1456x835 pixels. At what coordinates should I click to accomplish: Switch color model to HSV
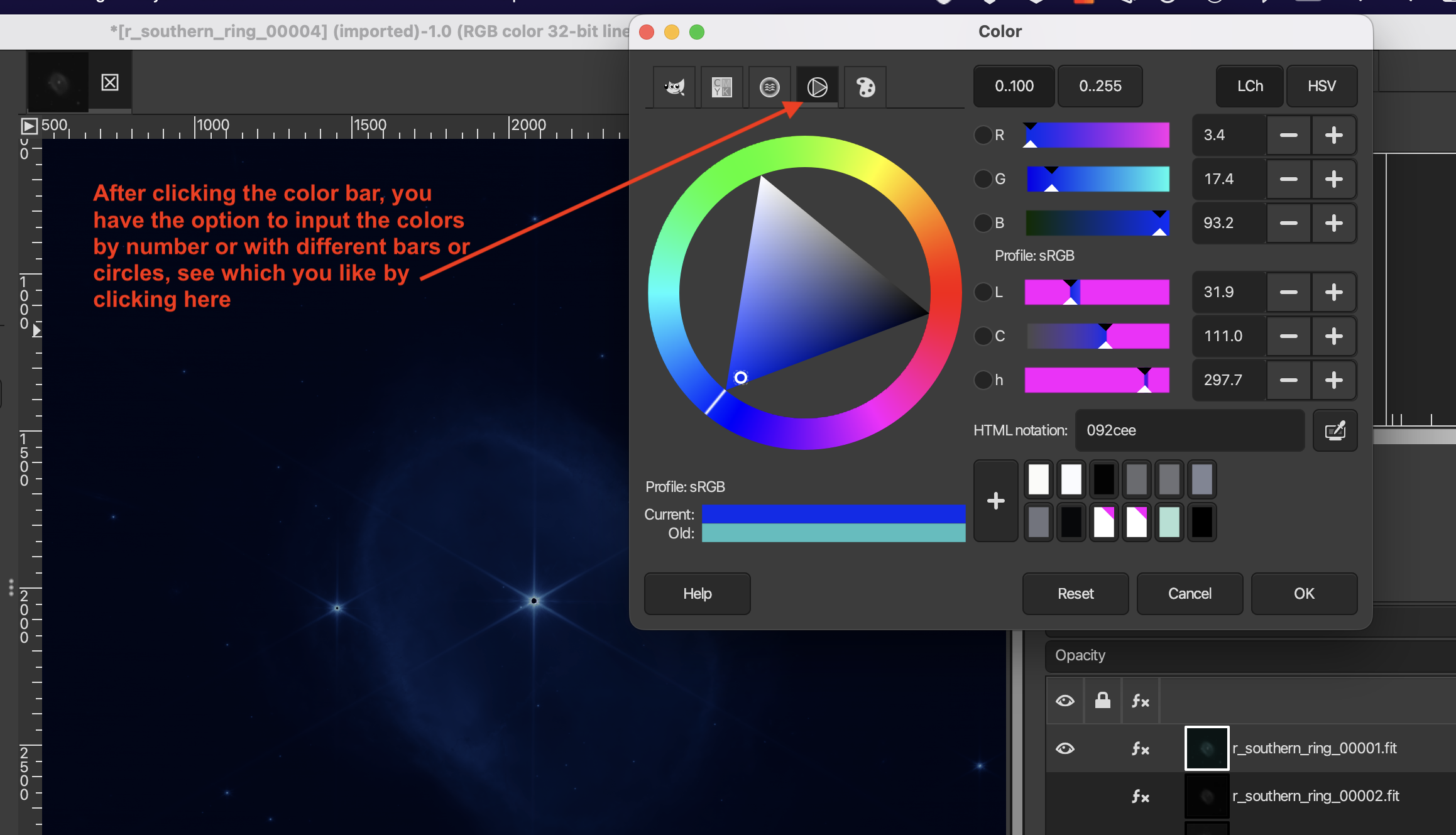point(1322,86)
